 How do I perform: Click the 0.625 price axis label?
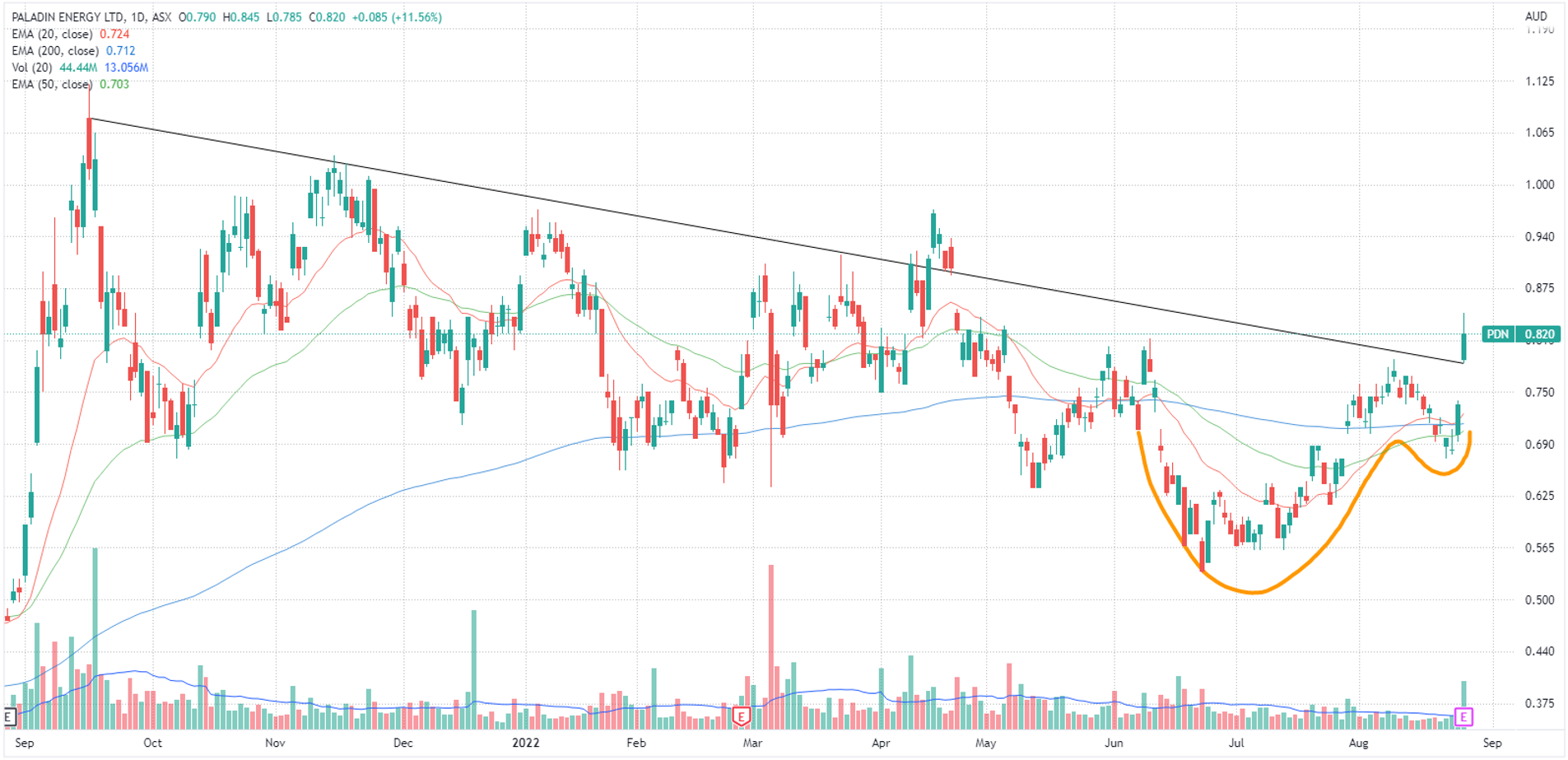tap(1539, 496)
